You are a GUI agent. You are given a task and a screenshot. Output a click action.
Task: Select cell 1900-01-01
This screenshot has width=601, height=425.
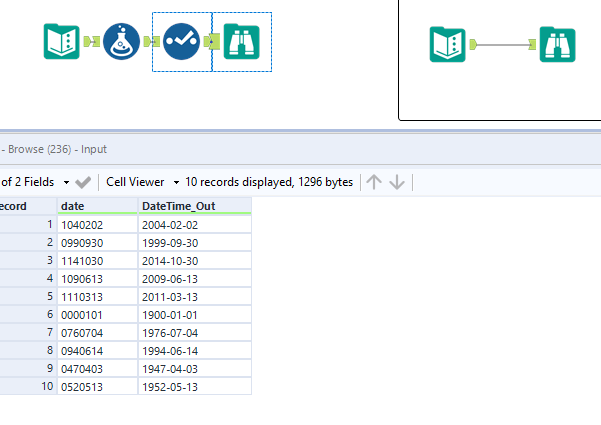point(195,315)
